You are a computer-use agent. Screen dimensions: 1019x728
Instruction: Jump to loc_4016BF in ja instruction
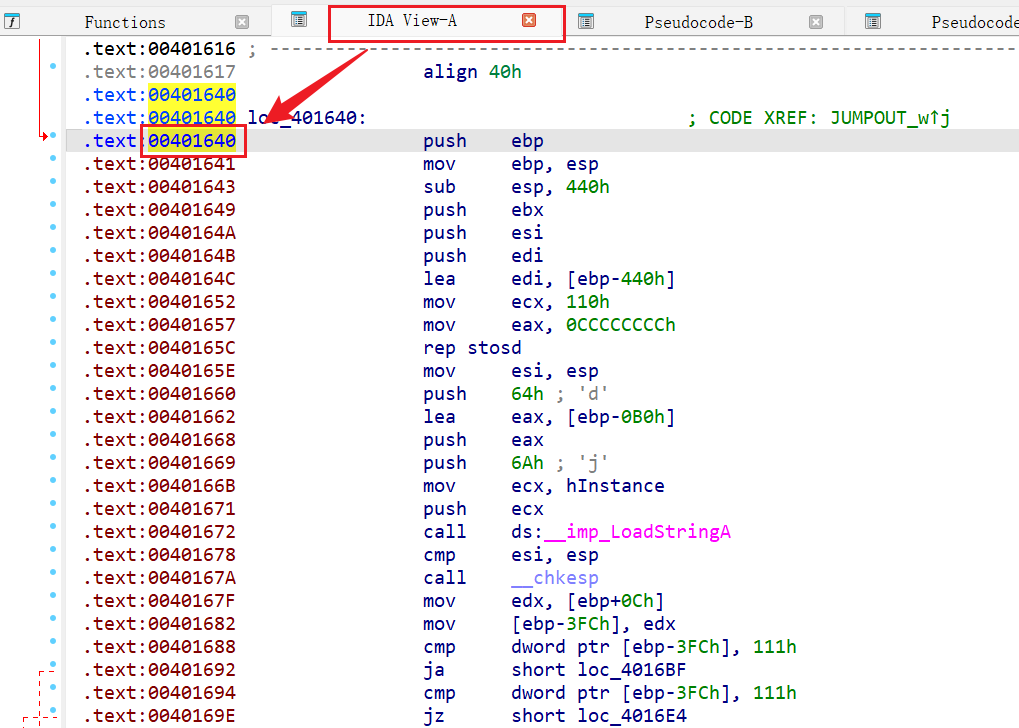click(x=631, y=670)
